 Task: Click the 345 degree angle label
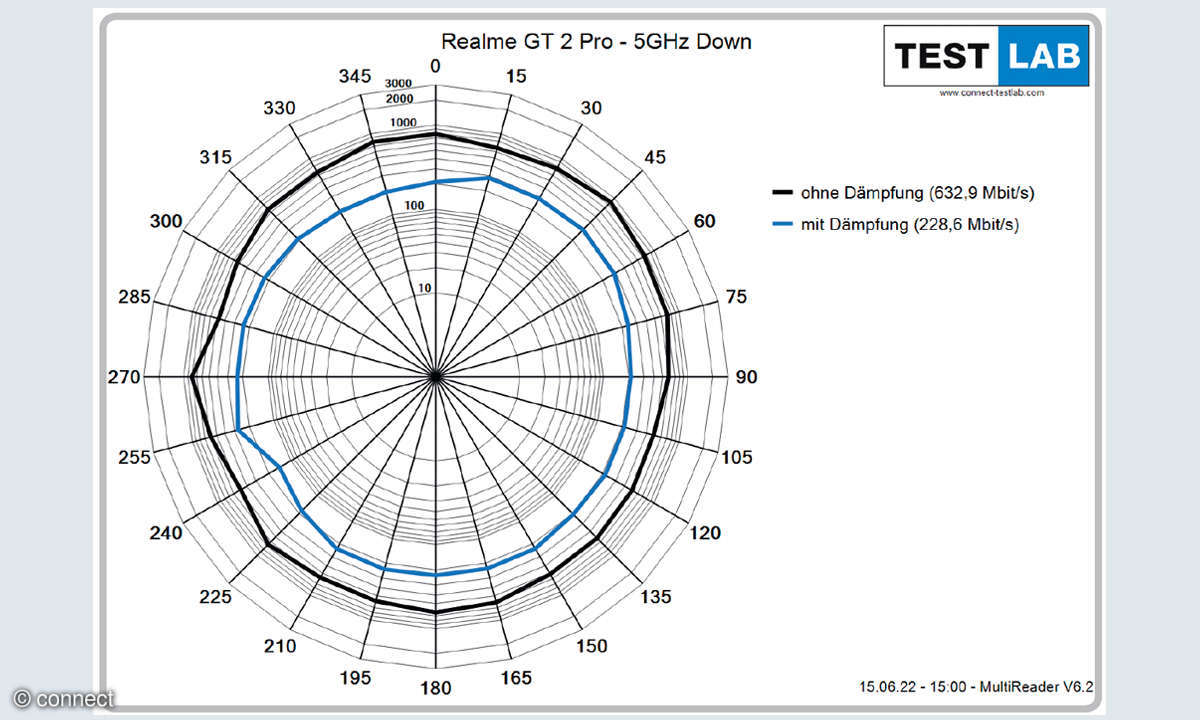pos(355,76)
